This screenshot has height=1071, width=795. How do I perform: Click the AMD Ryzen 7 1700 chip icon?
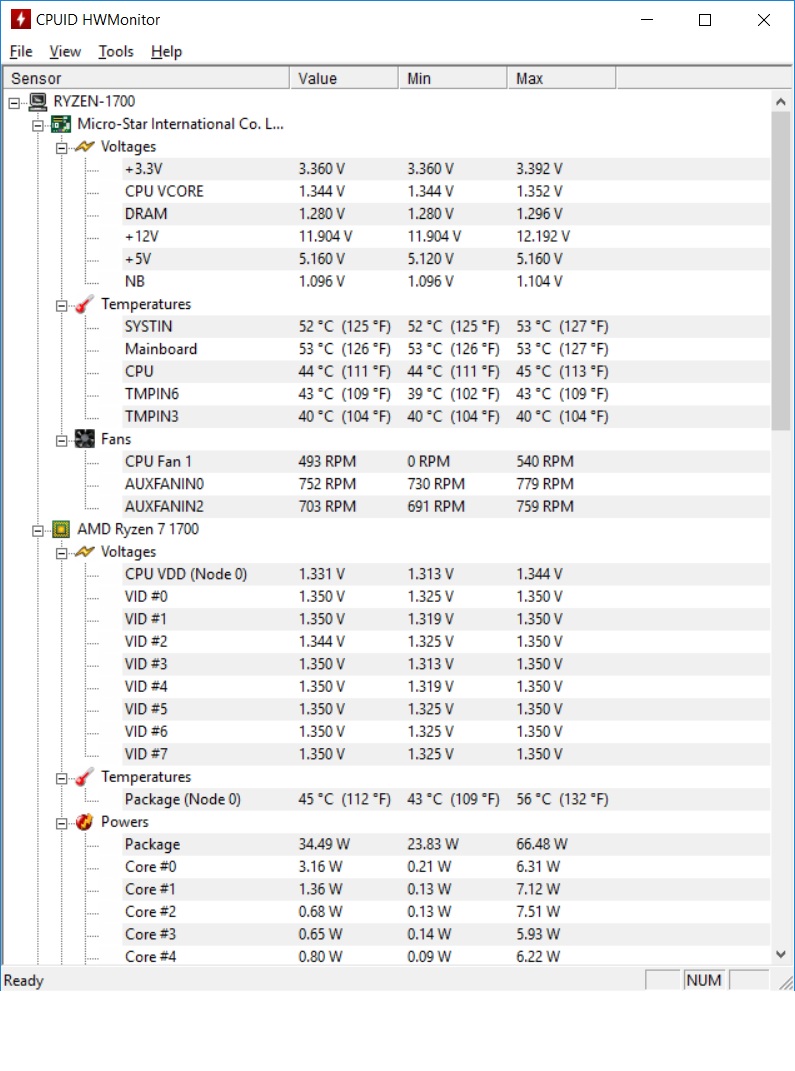pyautogui.click(x=61, y=529)
